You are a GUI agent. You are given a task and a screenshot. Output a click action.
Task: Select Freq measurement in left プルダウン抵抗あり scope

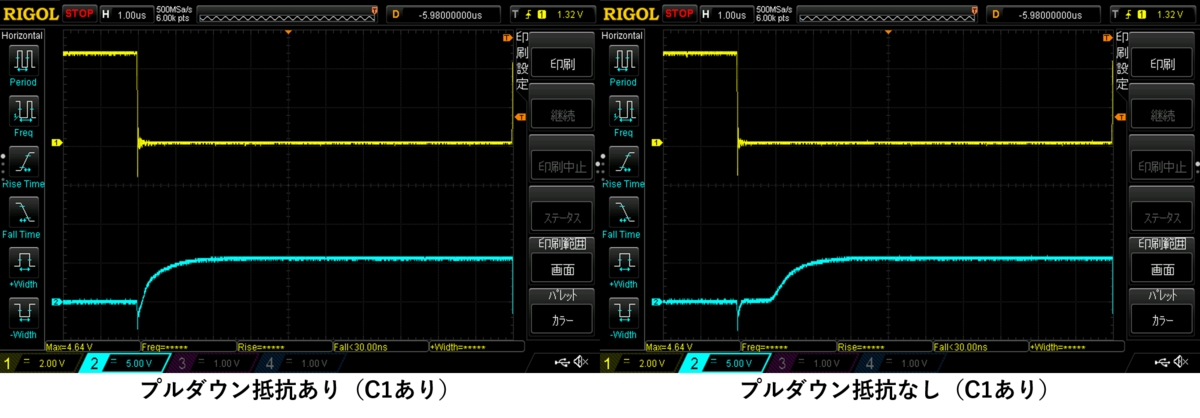pyautogui.click(x=22, y=116)
